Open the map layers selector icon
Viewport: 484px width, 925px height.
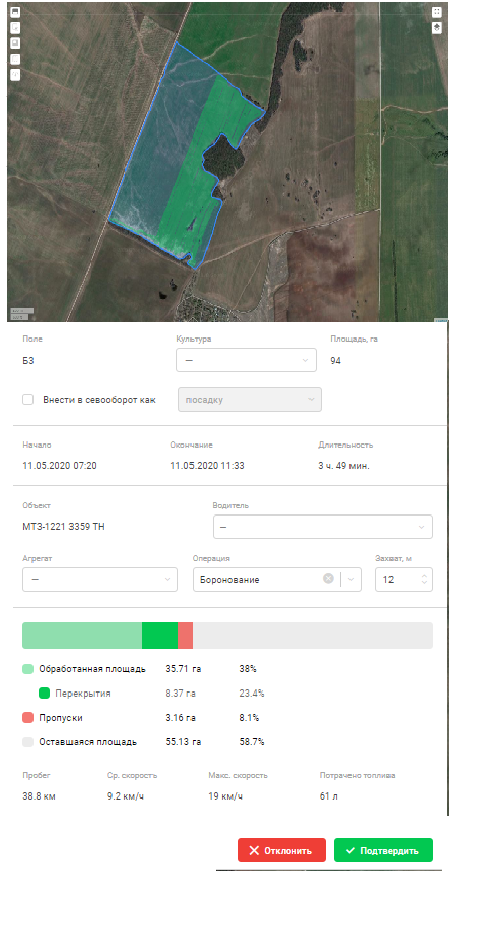tap(437, 28)
